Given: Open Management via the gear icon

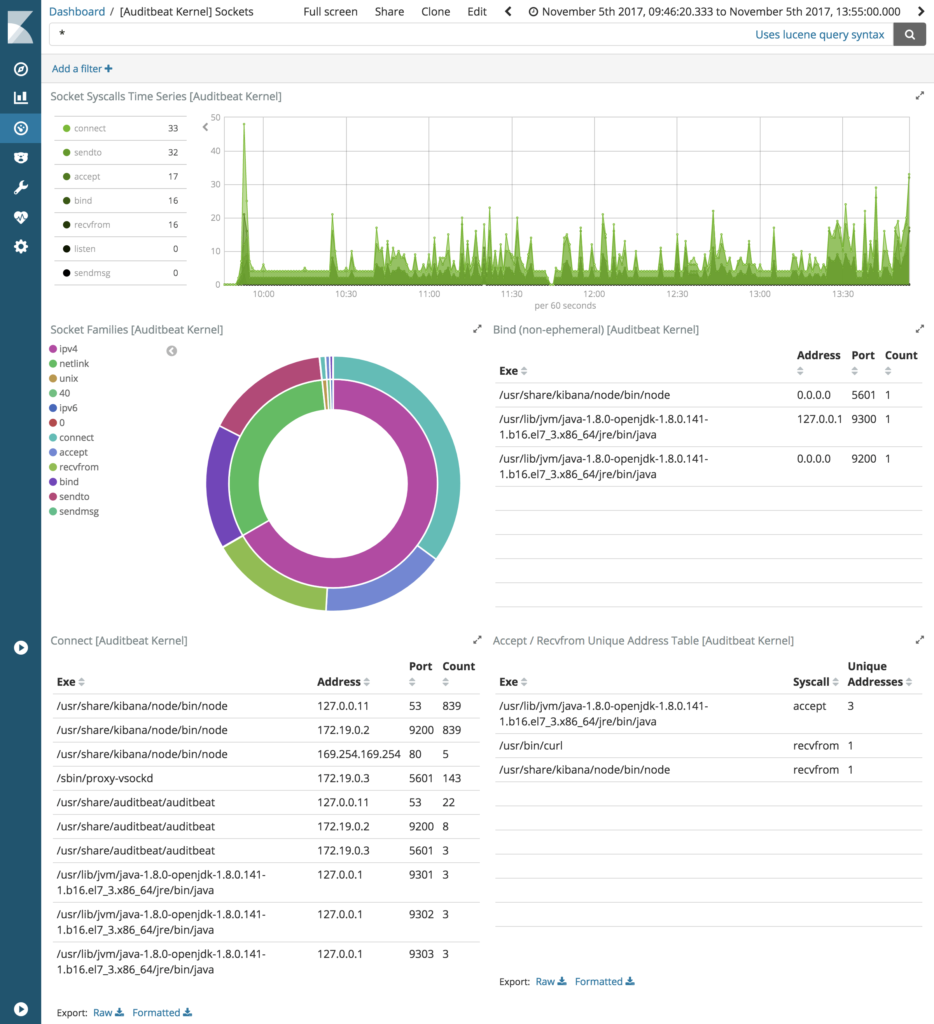Looking at the screenshot, I should tap(20, 247).
